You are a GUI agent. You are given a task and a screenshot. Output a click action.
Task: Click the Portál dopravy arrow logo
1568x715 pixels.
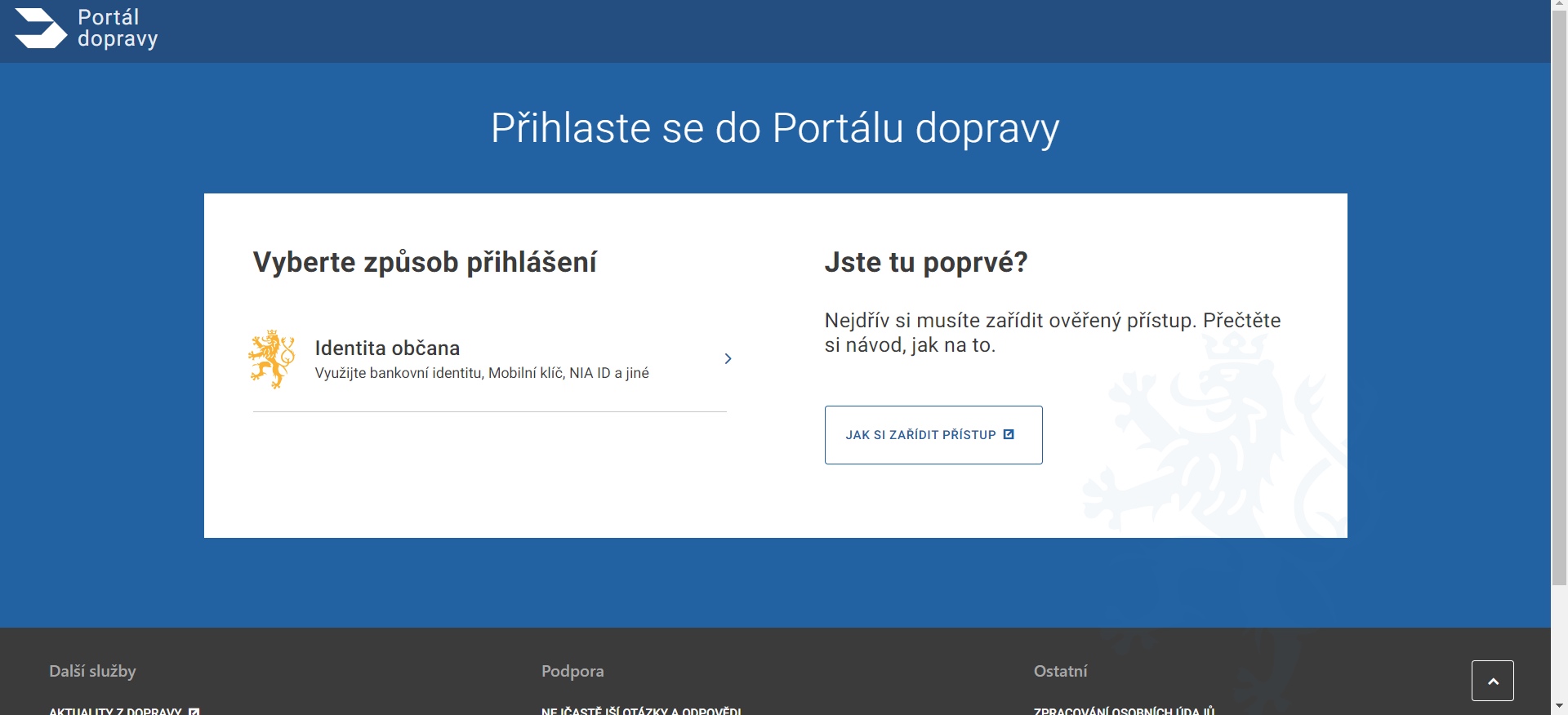pyautogui.click(x=41, y=29)
